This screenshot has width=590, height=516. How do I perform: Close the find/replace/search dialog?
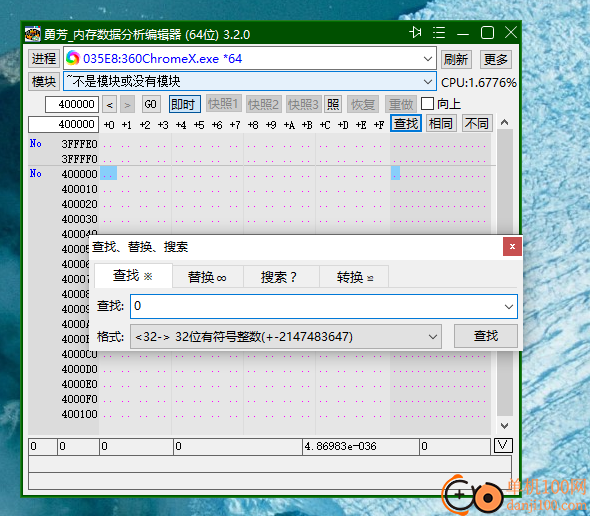coord(512,247)
